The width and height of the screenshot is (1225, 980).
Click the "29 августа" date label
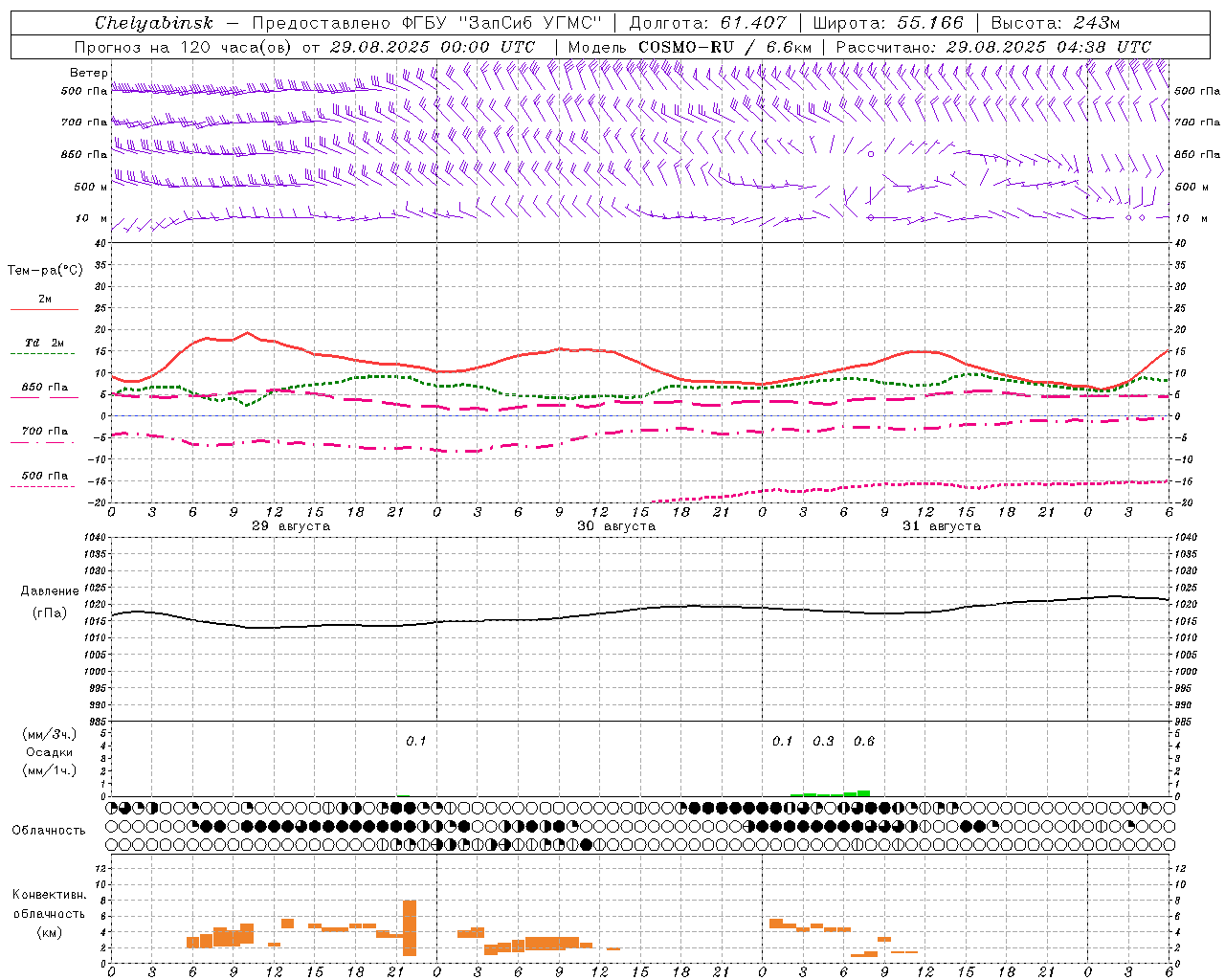click(291, 526)
